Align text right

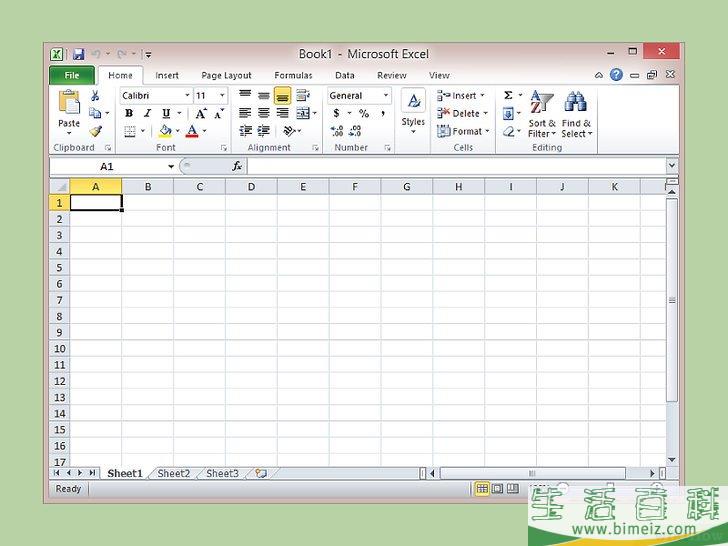pos(282,113)
